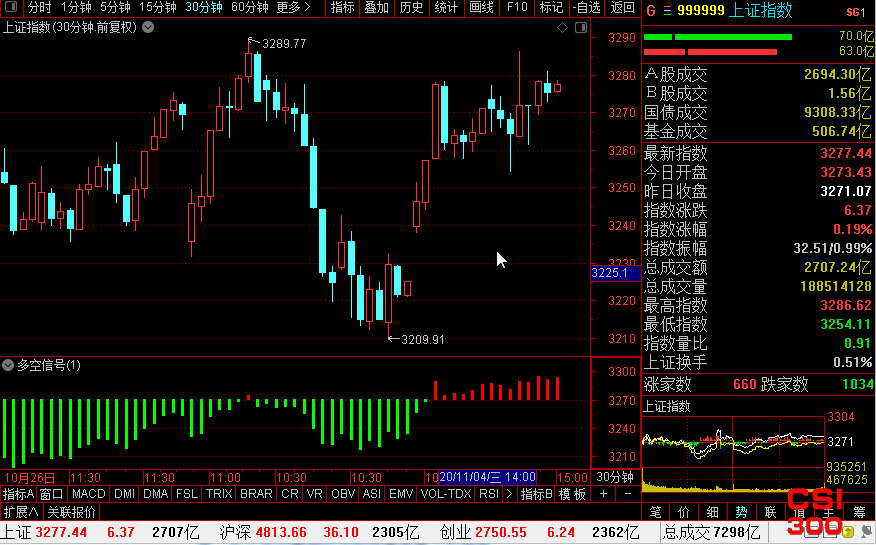Viewport: 876px width, 545px height.
Task: Select the 15分钟 period
Action: [158, 7]
